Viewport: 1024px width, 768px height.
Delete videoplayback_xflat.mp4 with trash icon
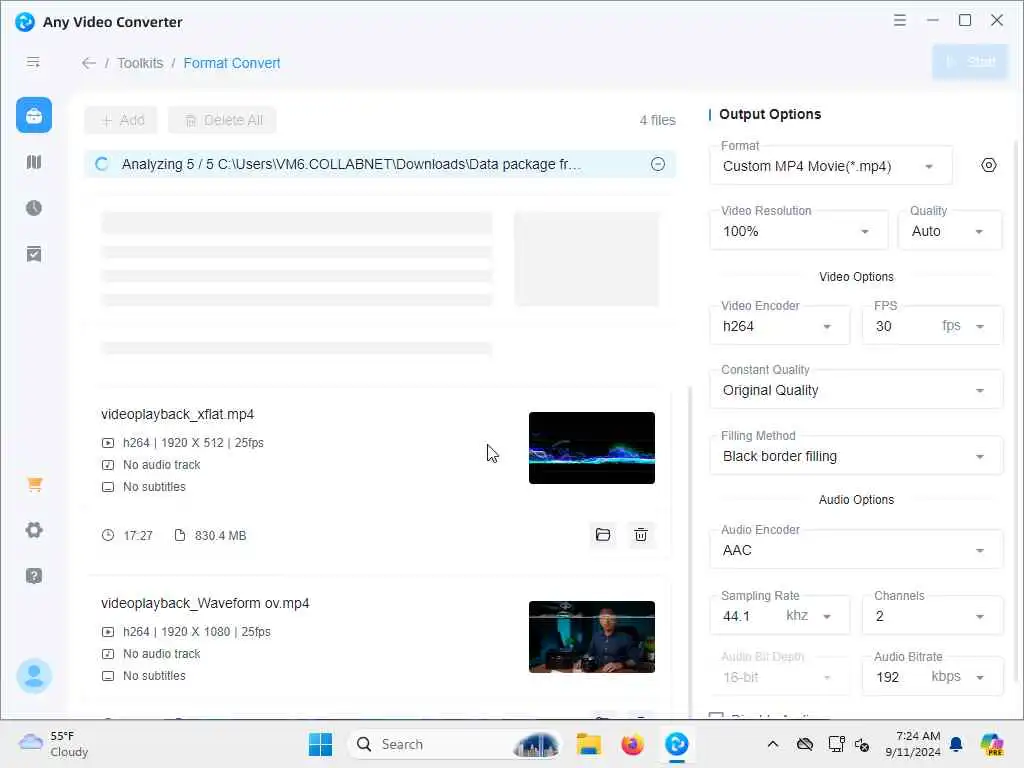point(641,535)
